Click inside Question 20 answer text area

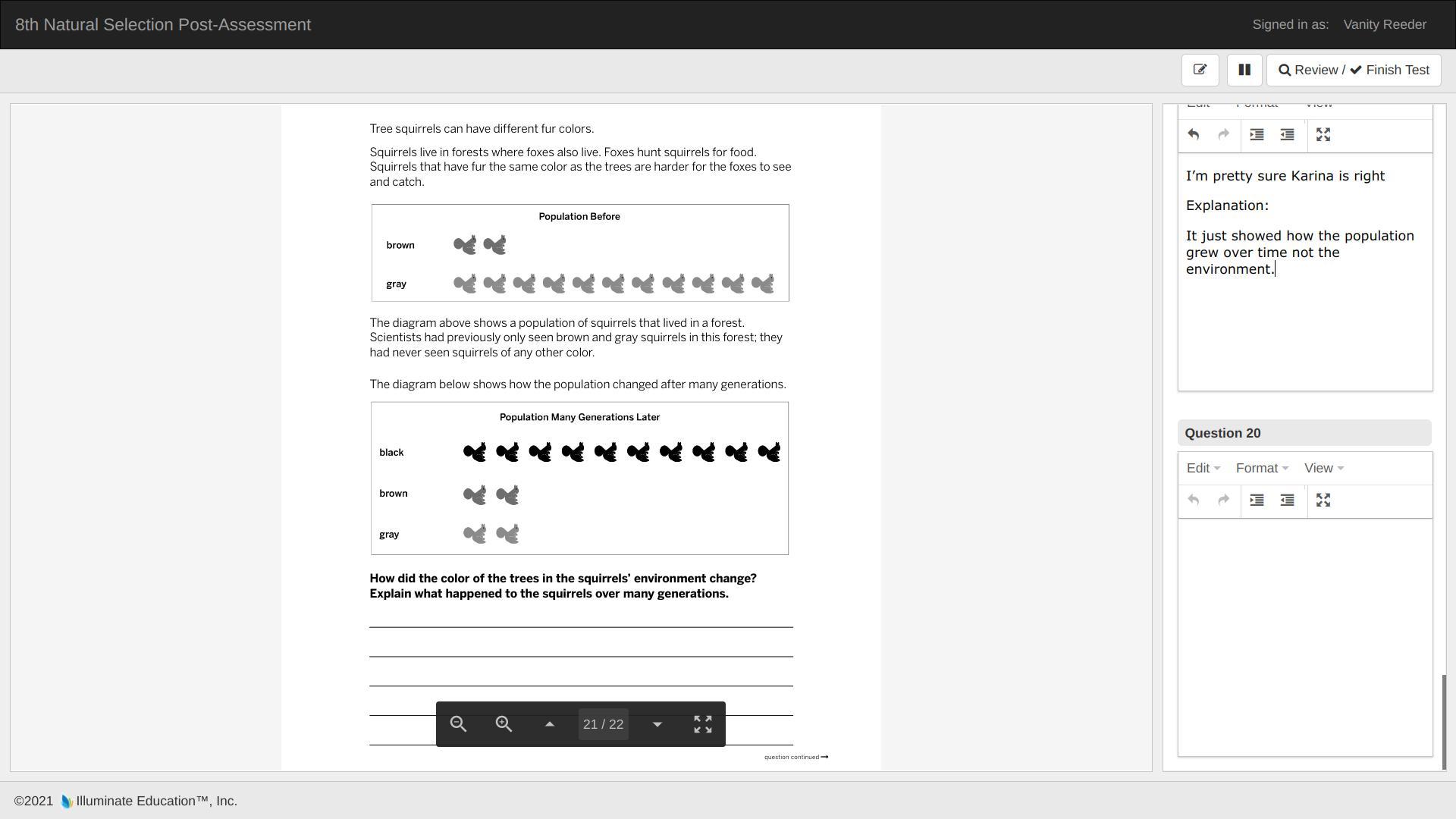point(1304,637)
